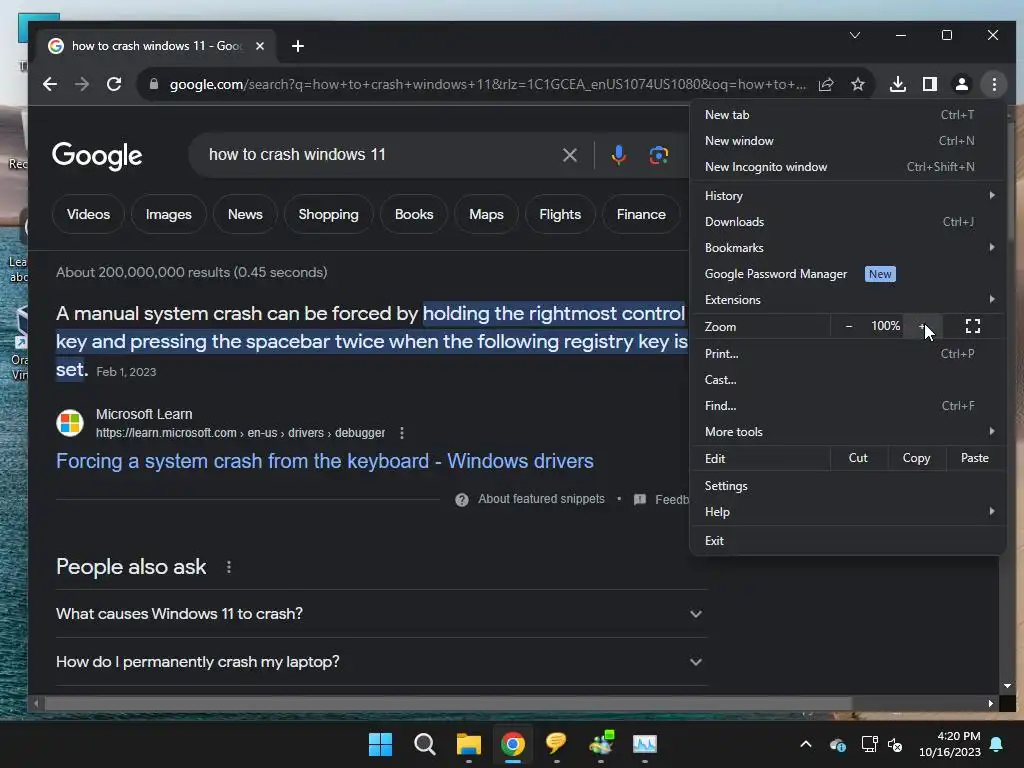Close the 'how to crash windows 11' tab

260,46
